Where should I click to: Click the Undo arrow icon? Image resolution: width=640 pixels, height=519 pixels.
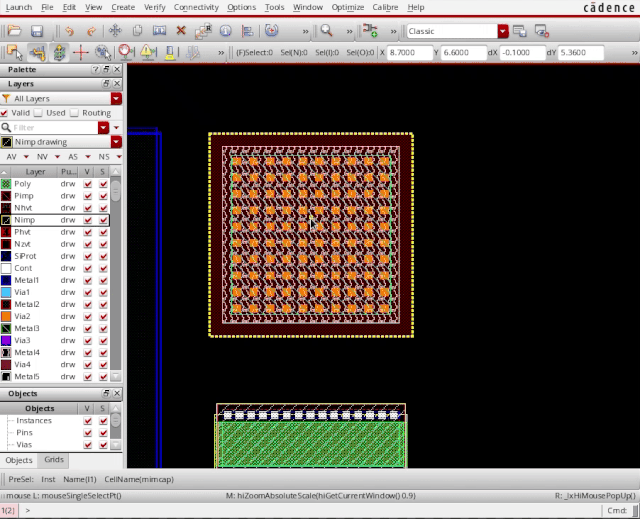69,31
